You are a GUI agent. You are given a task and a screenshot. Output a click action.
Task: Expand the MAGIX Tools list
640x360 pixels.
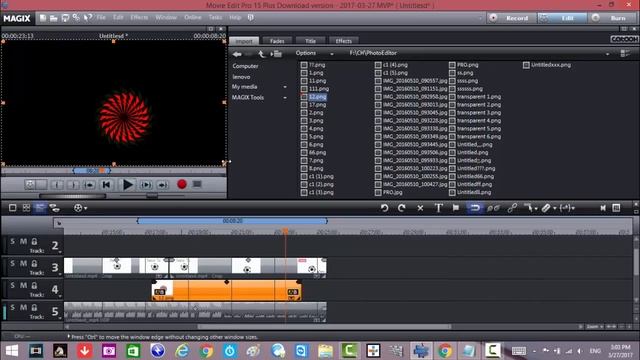pyautogui.click(x=285, y=98)
